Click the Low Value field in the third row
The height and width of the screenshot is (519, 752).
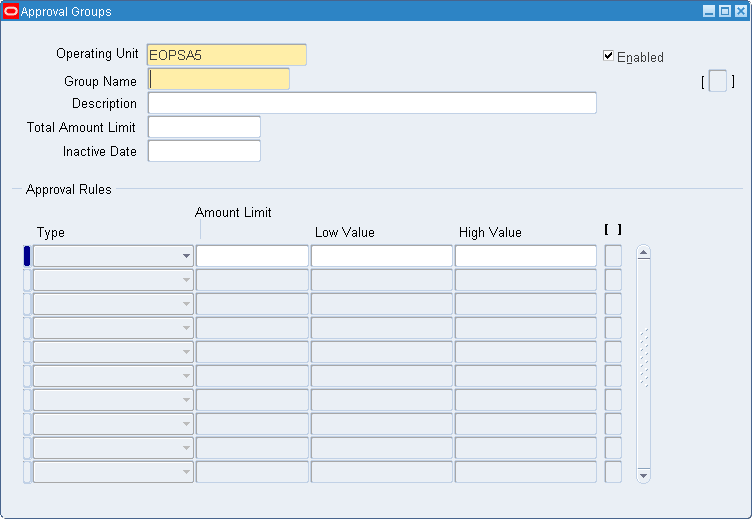pyautogui.click(x=382, y=304)
